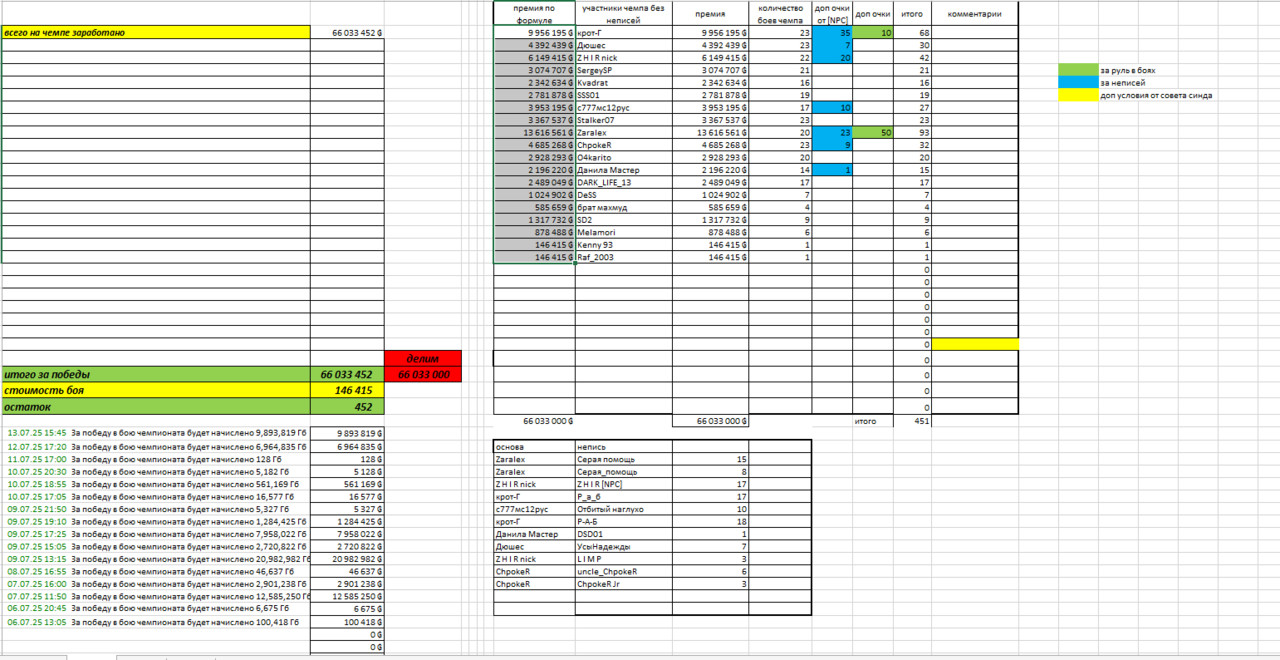
Task: Select the red 'делим' cell
Action: pos(423,358)
